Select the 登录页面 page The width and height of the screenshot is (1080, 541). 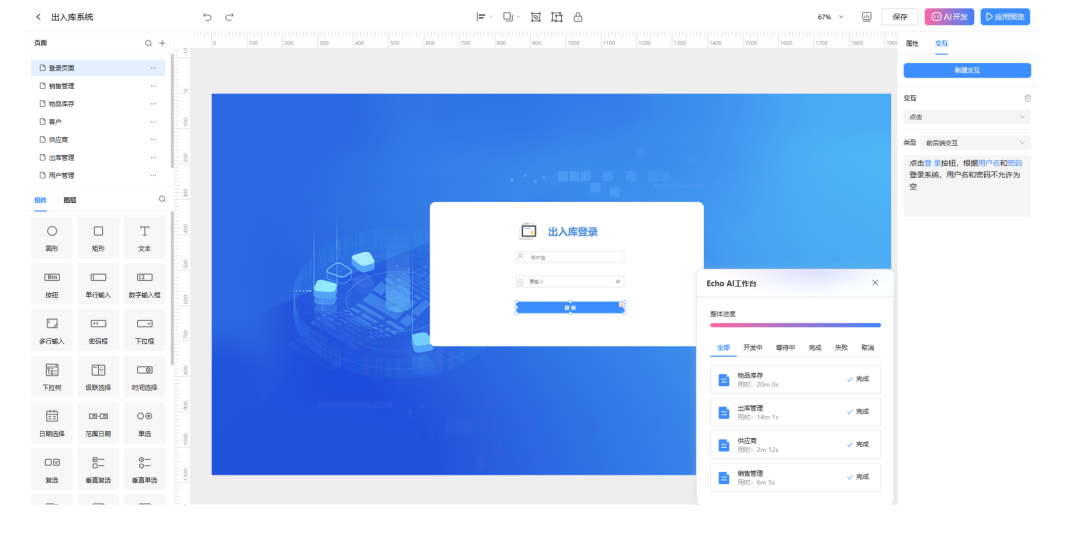coord(98,68)
